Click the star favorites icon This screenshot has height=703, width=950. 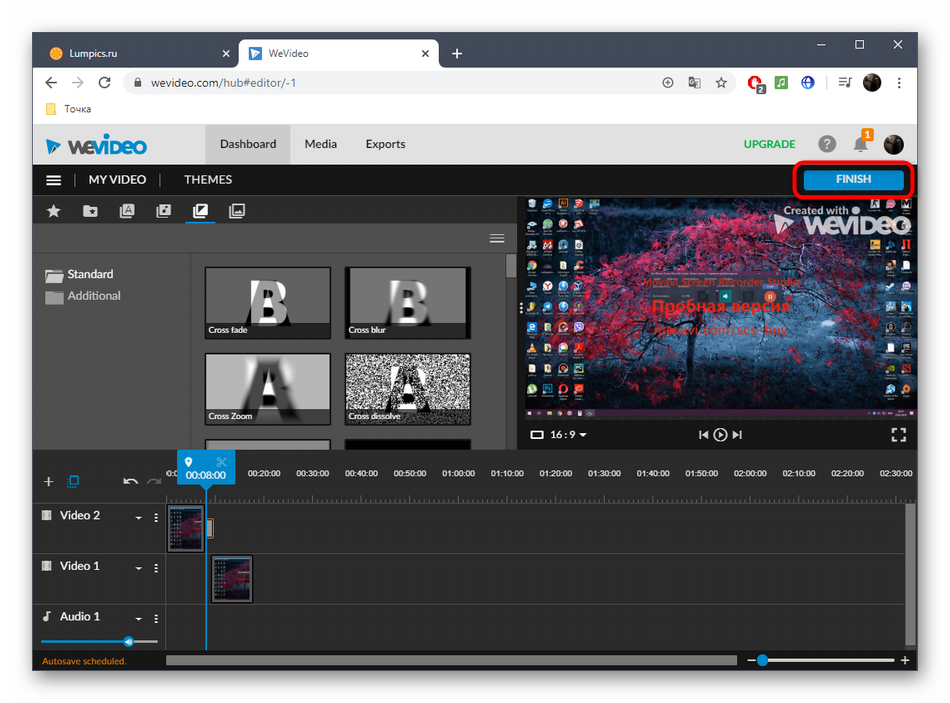coord(54,211)
